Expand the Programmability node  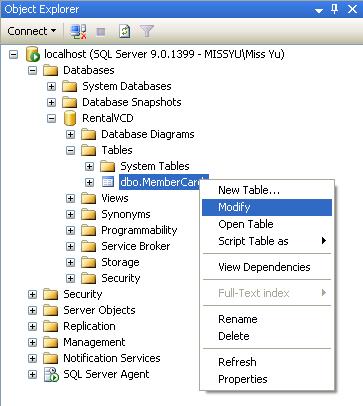click(70, 230)
